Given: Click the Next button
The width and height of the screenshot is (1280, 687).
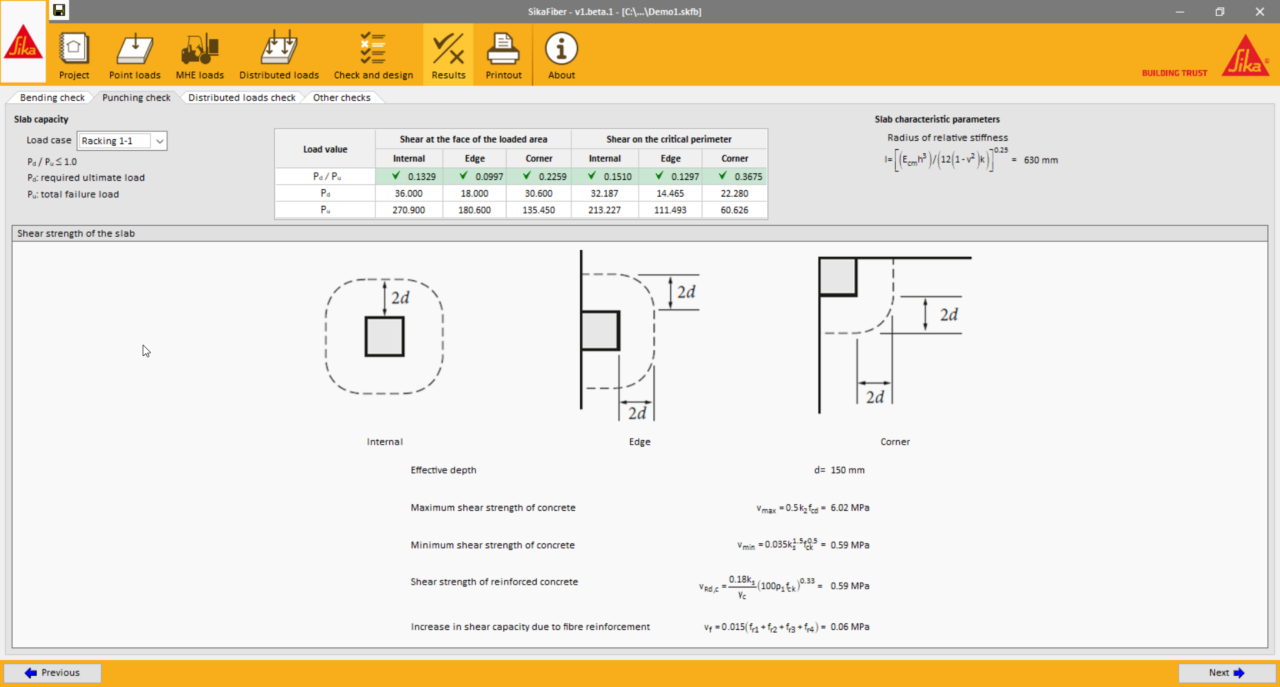Looking at the screenshot, I should (1226, 673).
